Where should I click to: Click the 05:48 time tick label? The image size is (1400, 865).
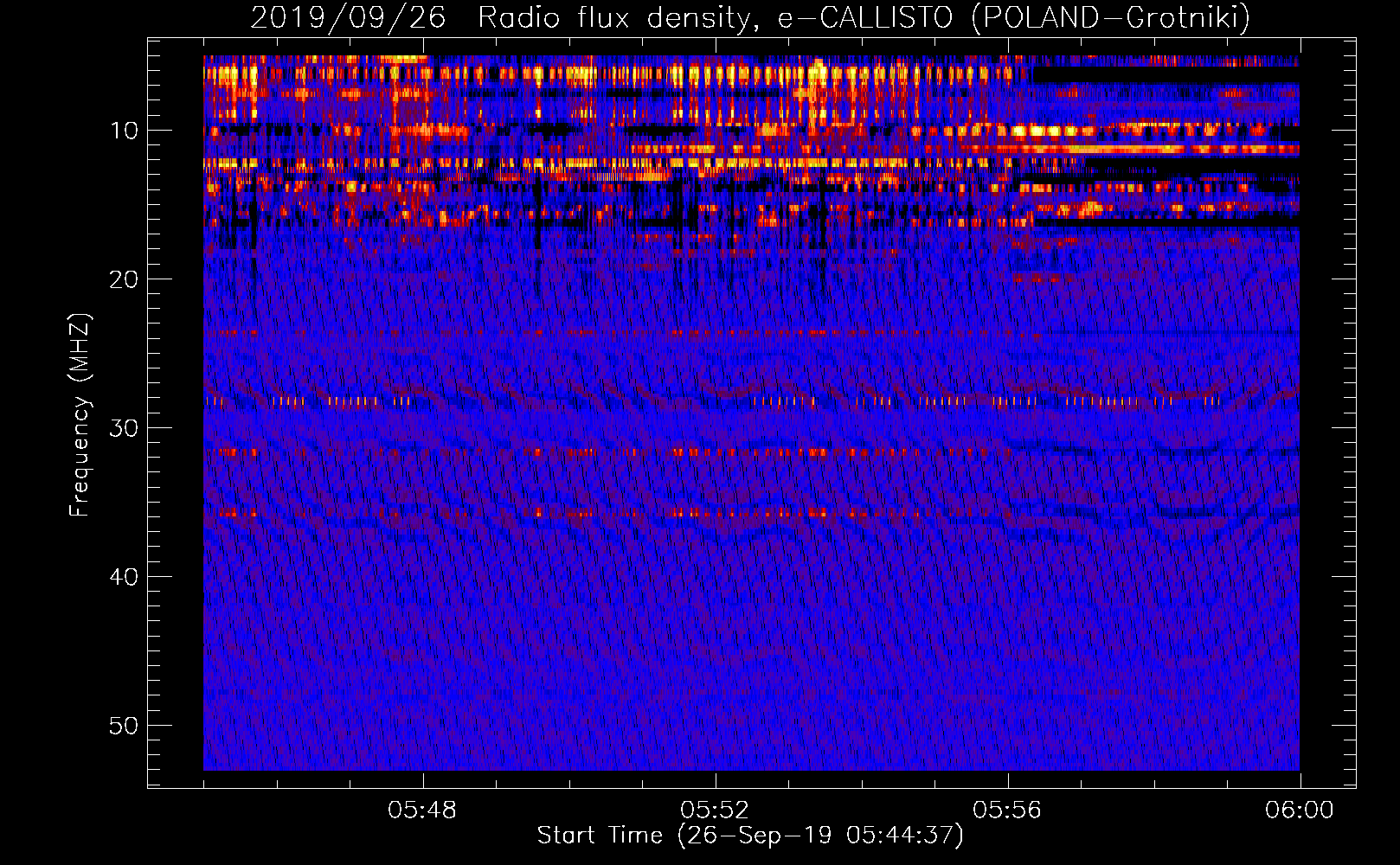click(422, 811)
